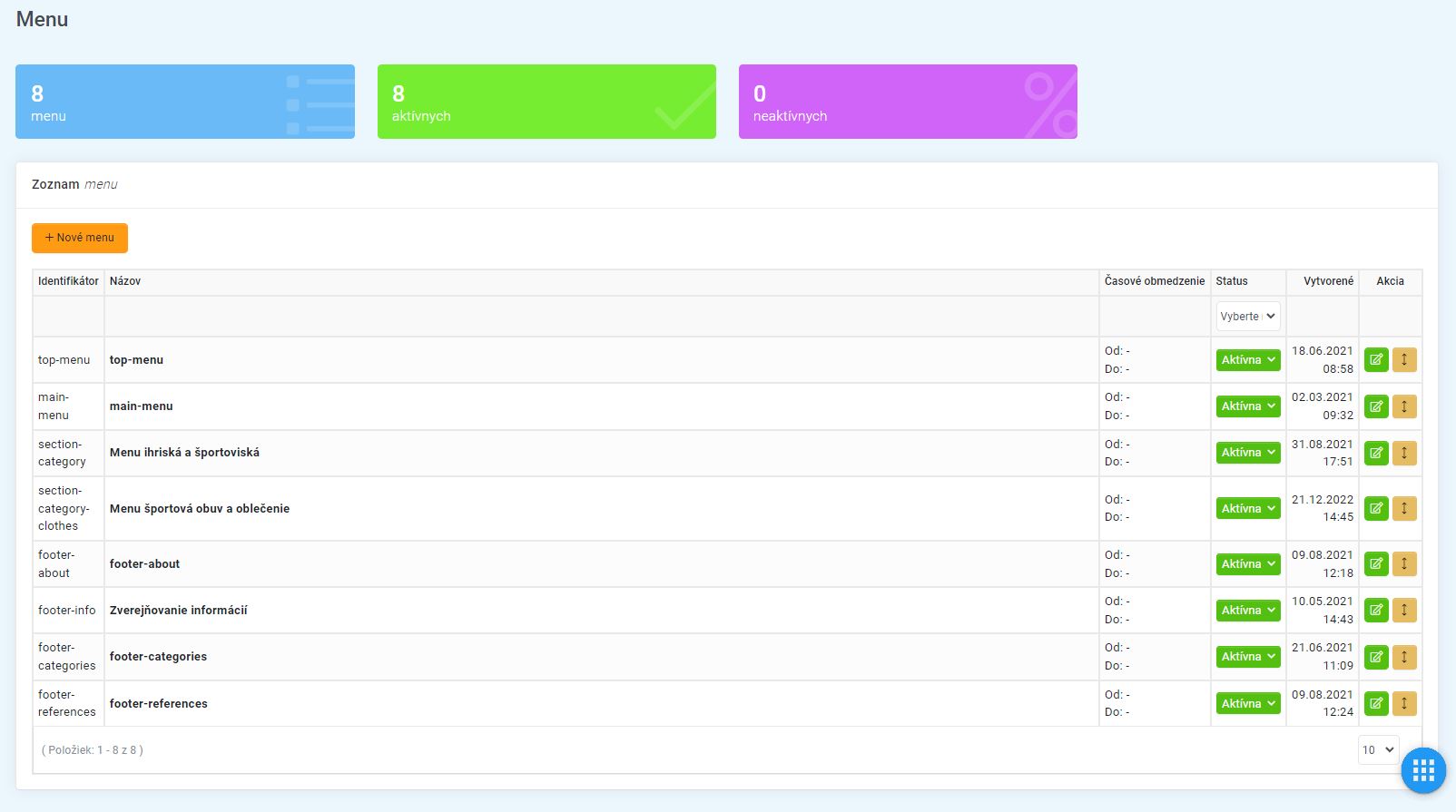The width and height of the screenshot is (1456, 812).
Task: Click the reorder icon for Zverejňovanie informácií
Action: click(x=1404, y=611)
